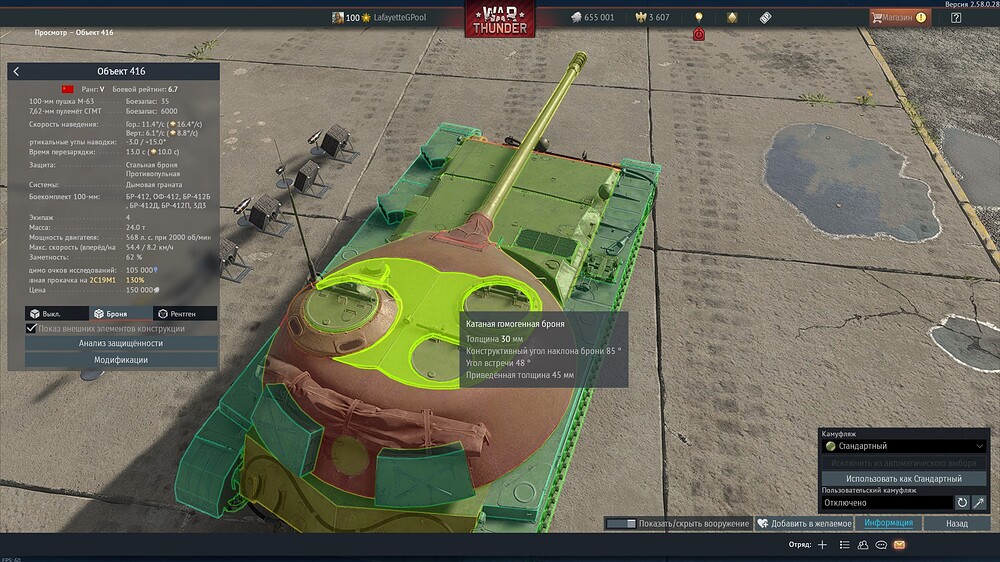
Task: Select the Броня armor view mode
Action: [x=121, y=313]
